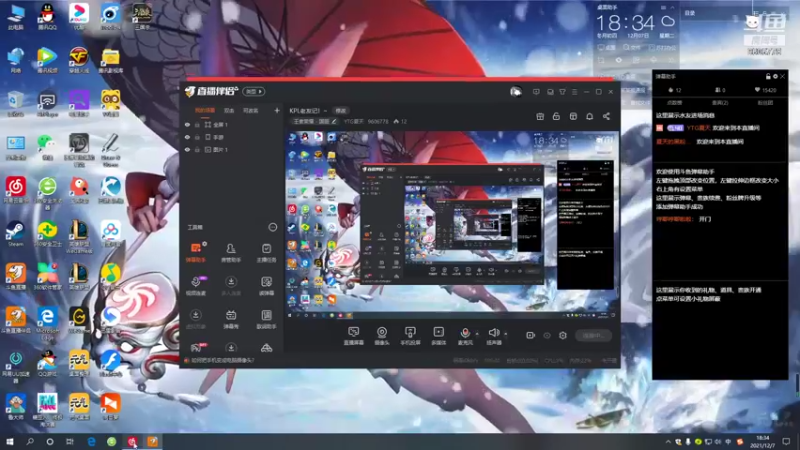Select the third scene tab
800x450 pixels.
(x=251, y=111)
